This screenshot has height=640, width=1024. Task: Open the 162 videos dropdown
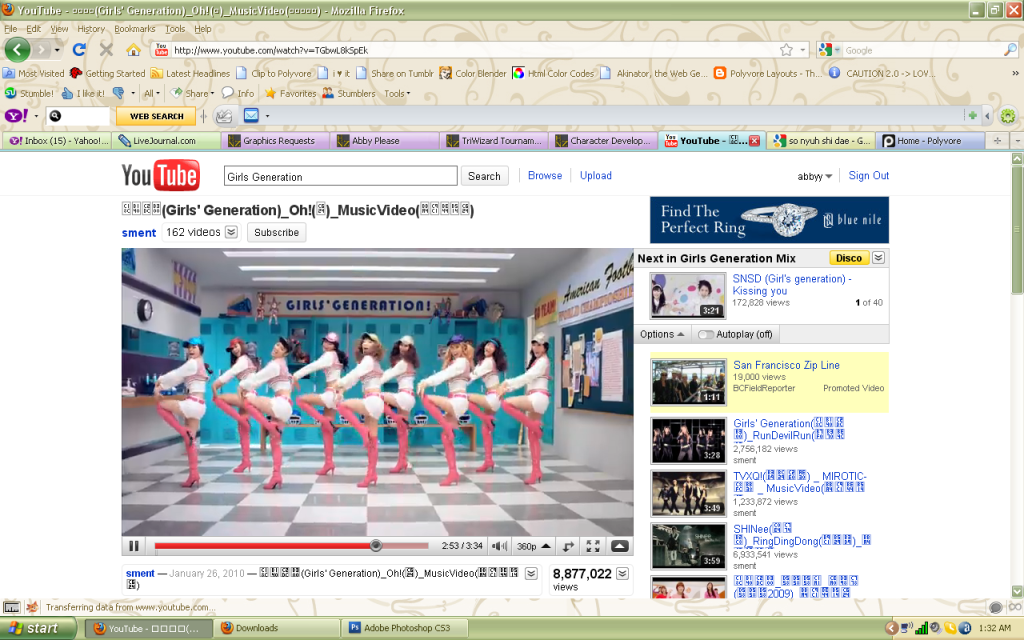[231, 232]
